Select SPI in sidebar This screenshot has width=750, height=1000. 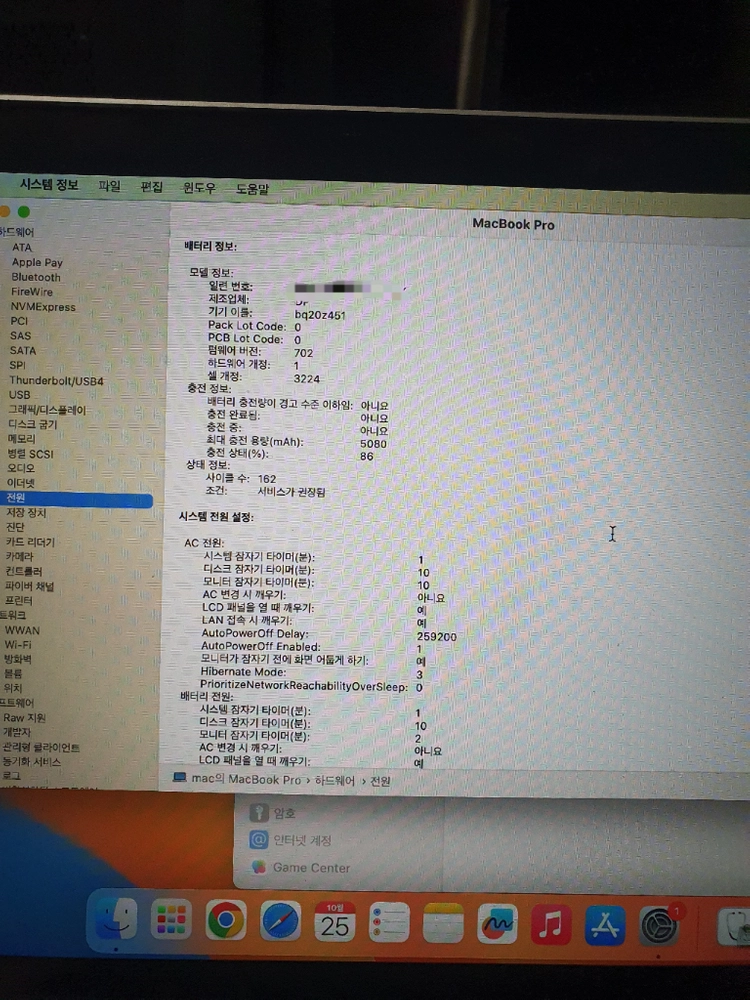pyautogui.click(x=17, y=365)
